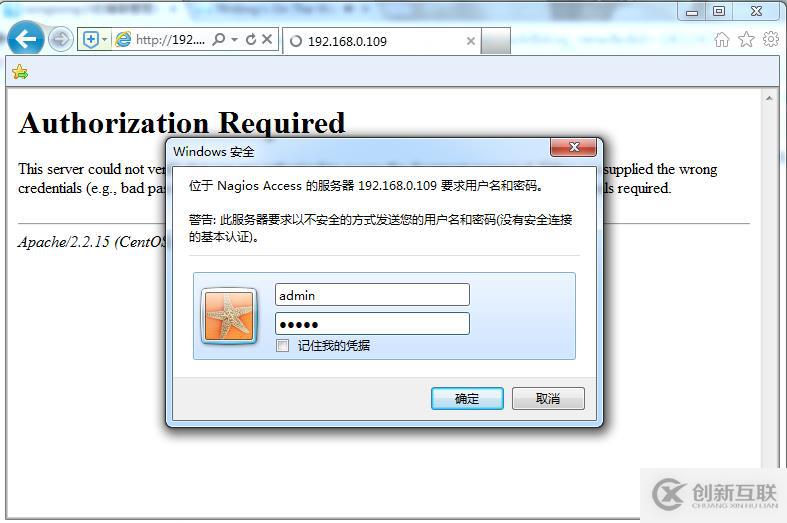Confirm login with the 确定 button
Viewport: 787px width, 523px height.
[x=467, y=399]
